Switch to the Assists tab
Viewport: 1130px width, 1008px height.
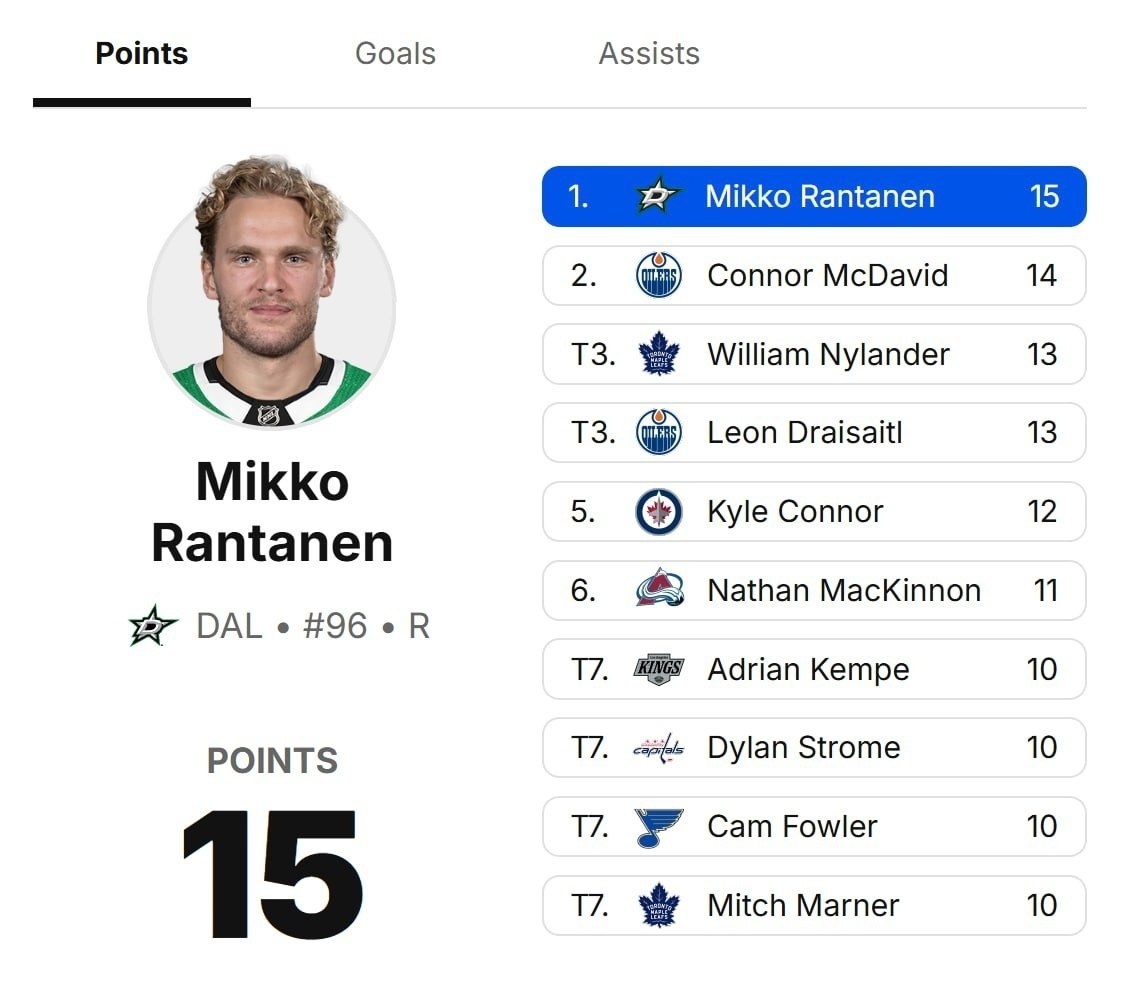click(x=649, y=54)
